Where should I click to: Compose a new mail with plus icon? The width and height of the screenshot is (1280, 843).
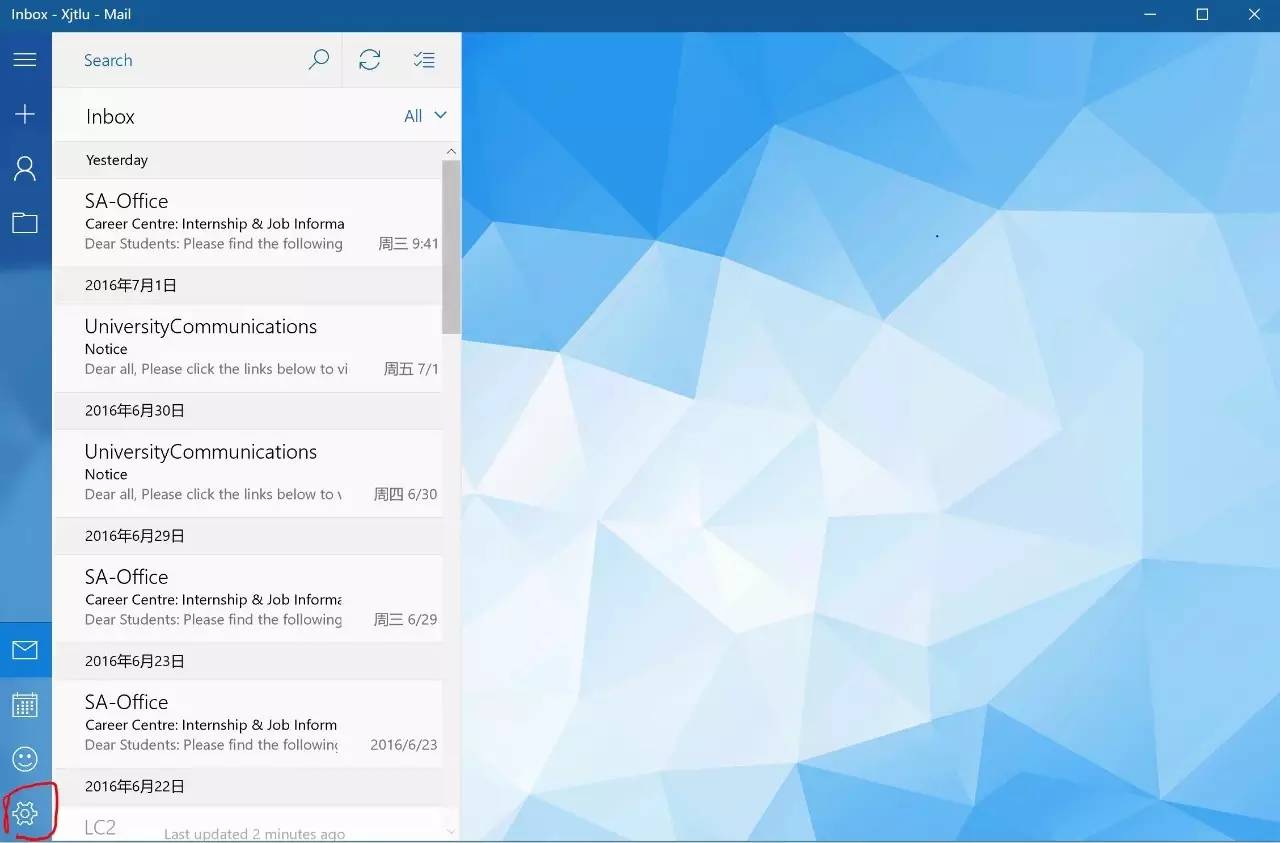pos(25,114)
